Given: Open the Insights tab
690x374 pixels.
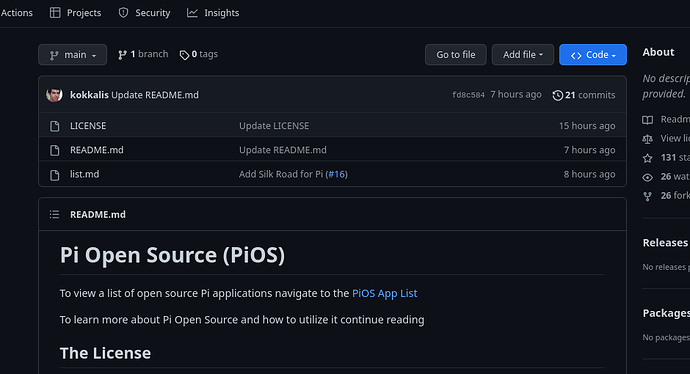Looking at the screenshot, I should pyautogui.click(x=213, y=13).
